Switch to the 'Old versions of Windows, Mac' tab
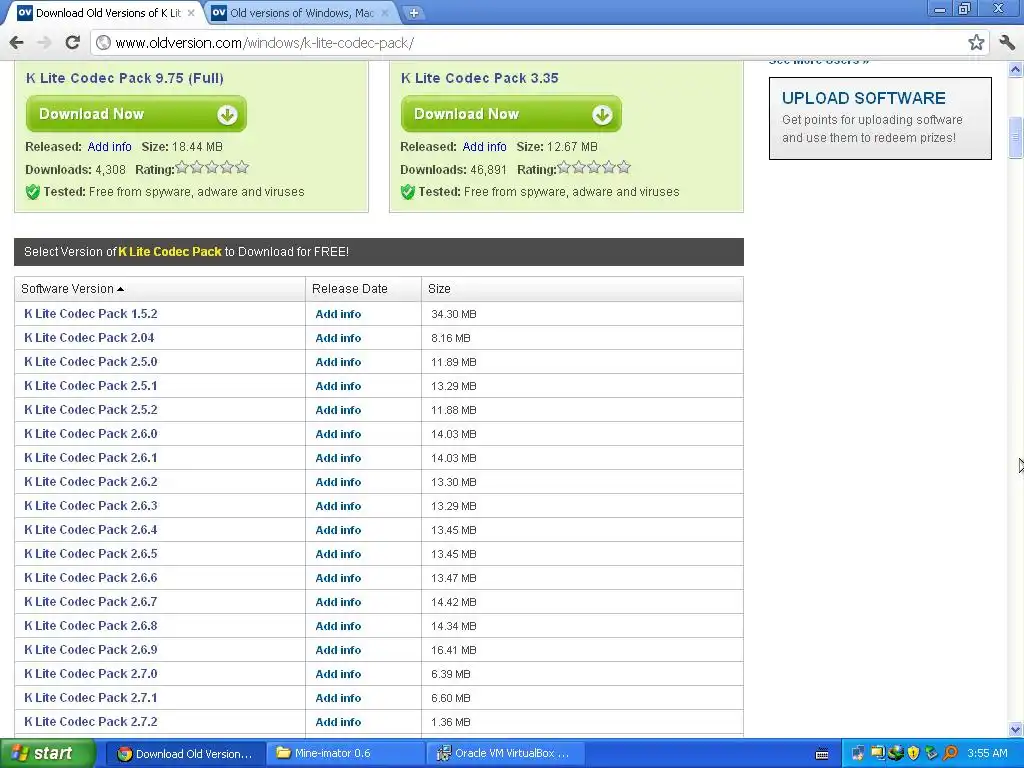The image size is (1024, 768). 300,12
